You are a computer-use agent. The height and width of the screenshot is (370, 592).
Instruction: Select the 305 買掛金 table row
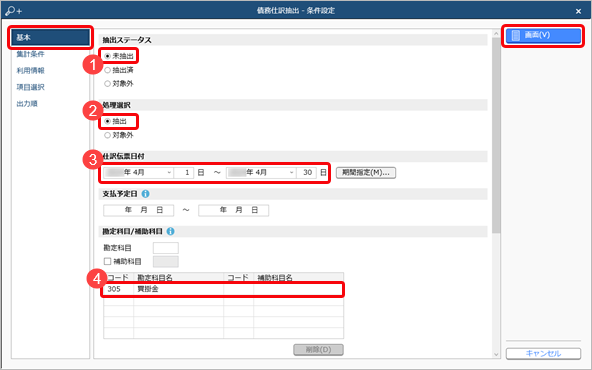pos(223,289)
